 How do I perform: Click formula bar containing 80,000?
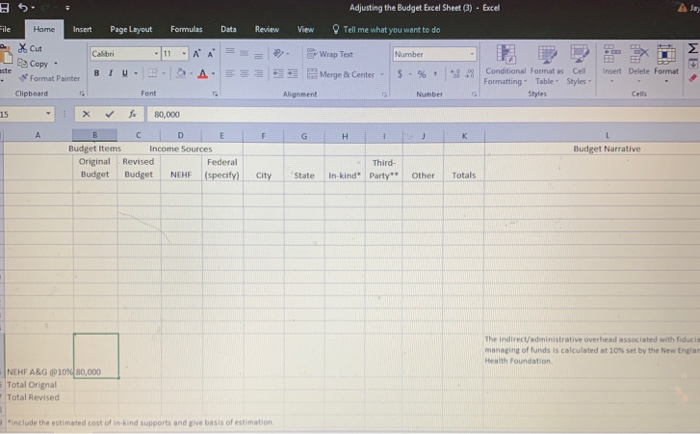click(x=423, y=114)
